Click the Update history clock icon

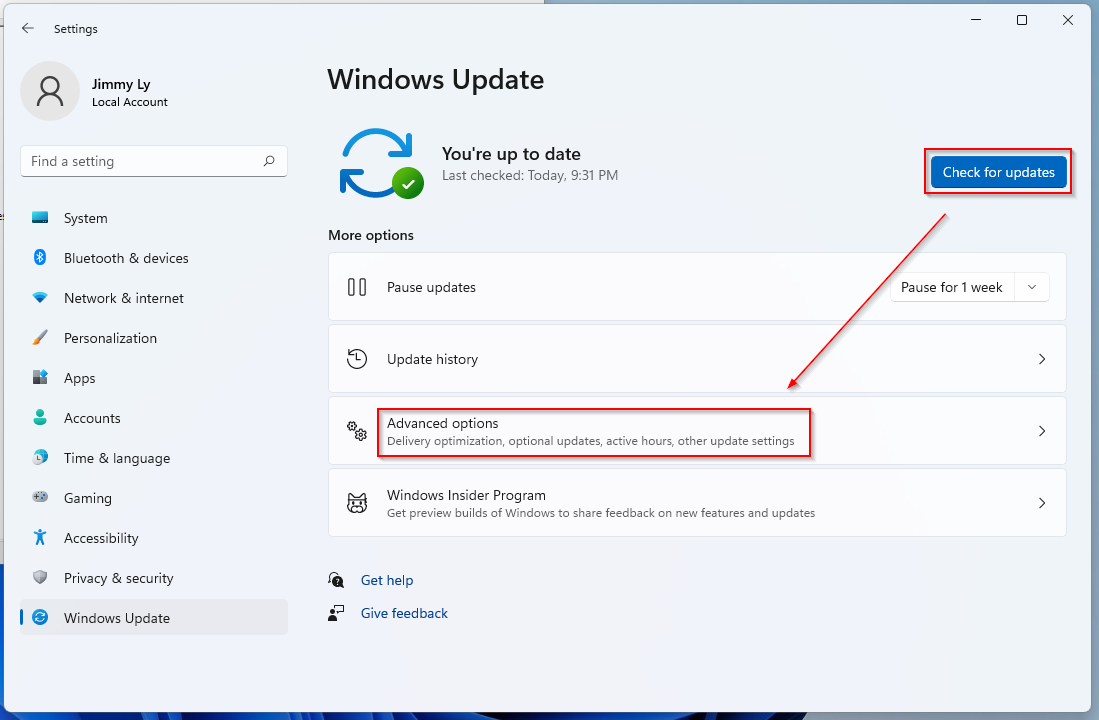pos(357,359)
